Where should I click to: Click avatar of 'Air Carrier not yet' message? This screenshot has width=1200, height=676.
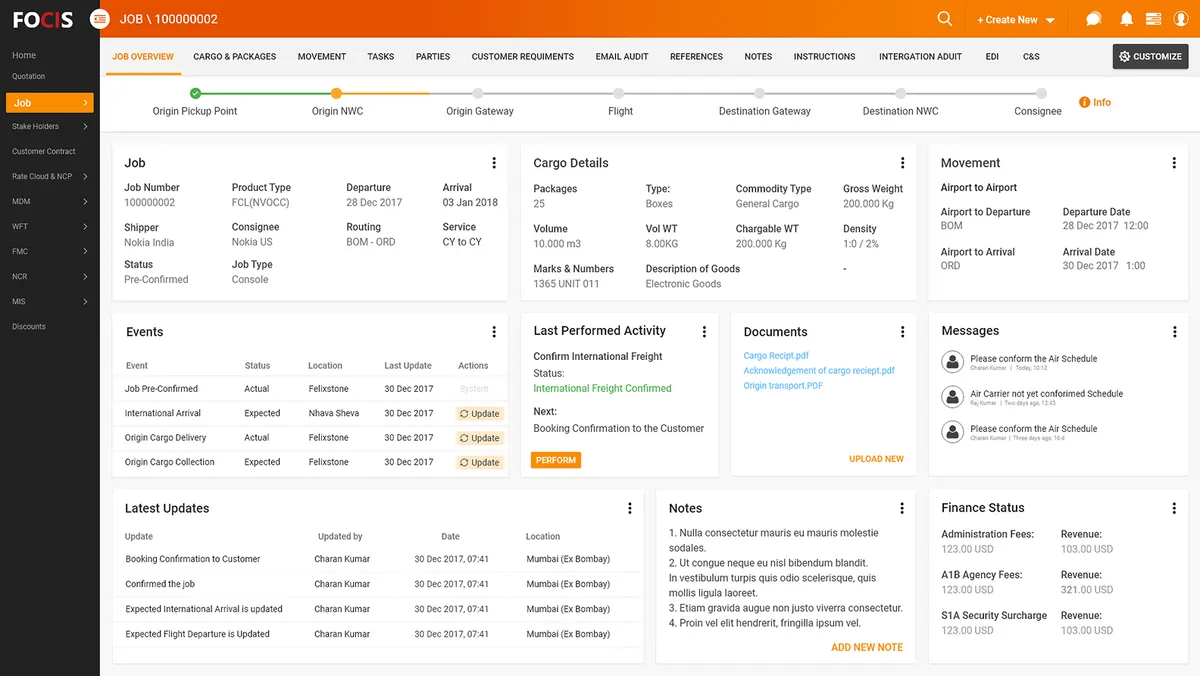953,397
